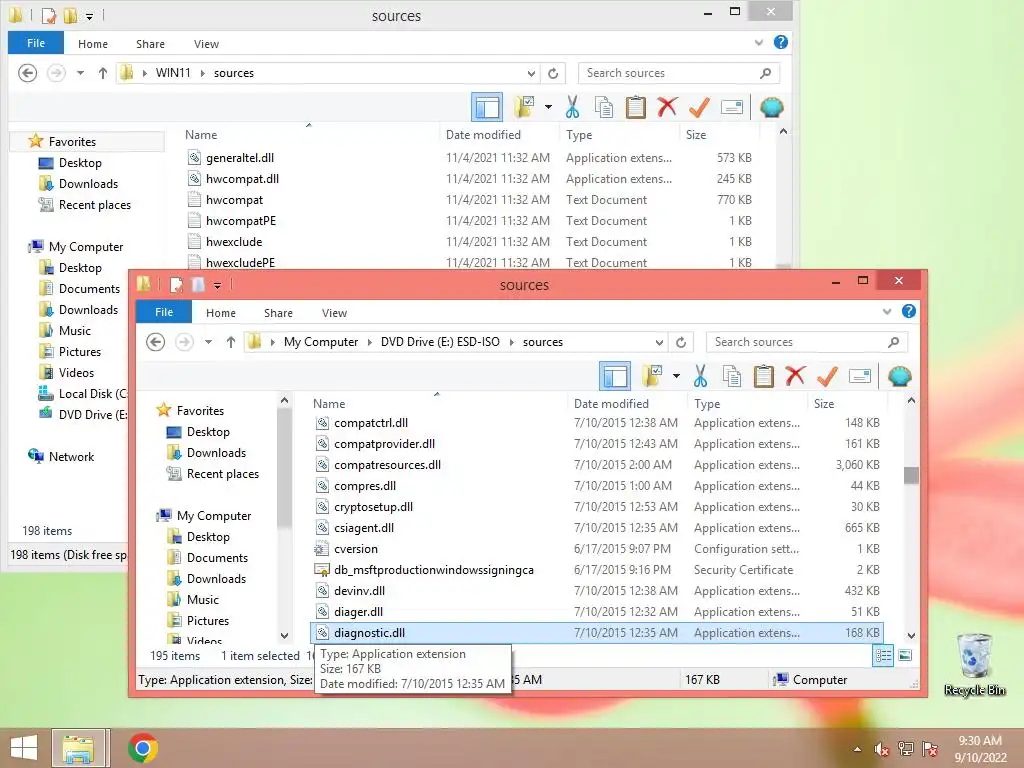Refresh the back WIN11 sources window
This screenshot has height=768, width=1024.
553,73
